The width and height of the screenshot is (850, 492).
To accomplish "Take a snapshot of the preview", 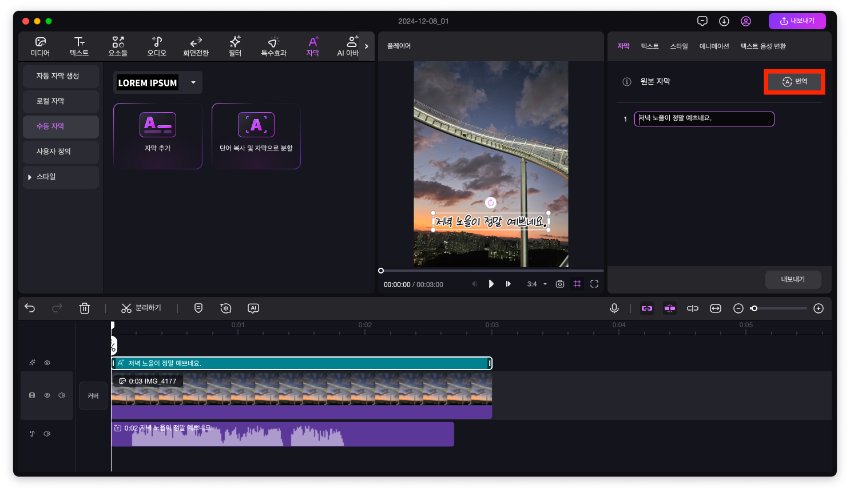I will (x=560, y=284).
